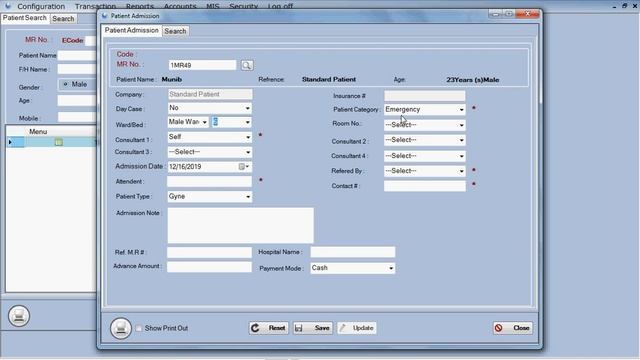Screen dimensions: 640x360
Task: Open the Reports menu
Action: pyautogui.click(x=140, y=6)
